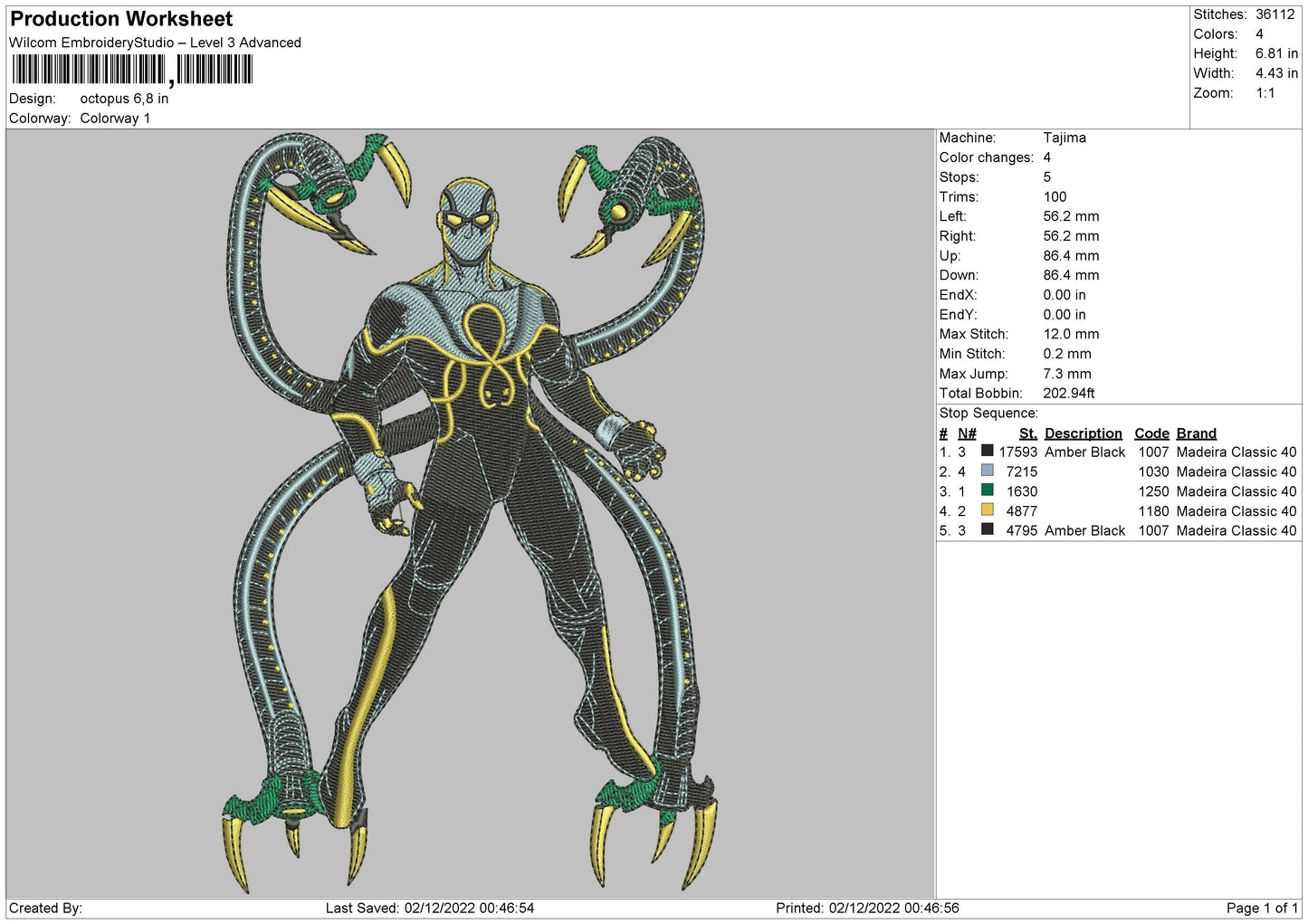The height and width of the screenshot is (924, 1308).
Task: Click the black swatch in row 5
Action: tap(988, 529)
